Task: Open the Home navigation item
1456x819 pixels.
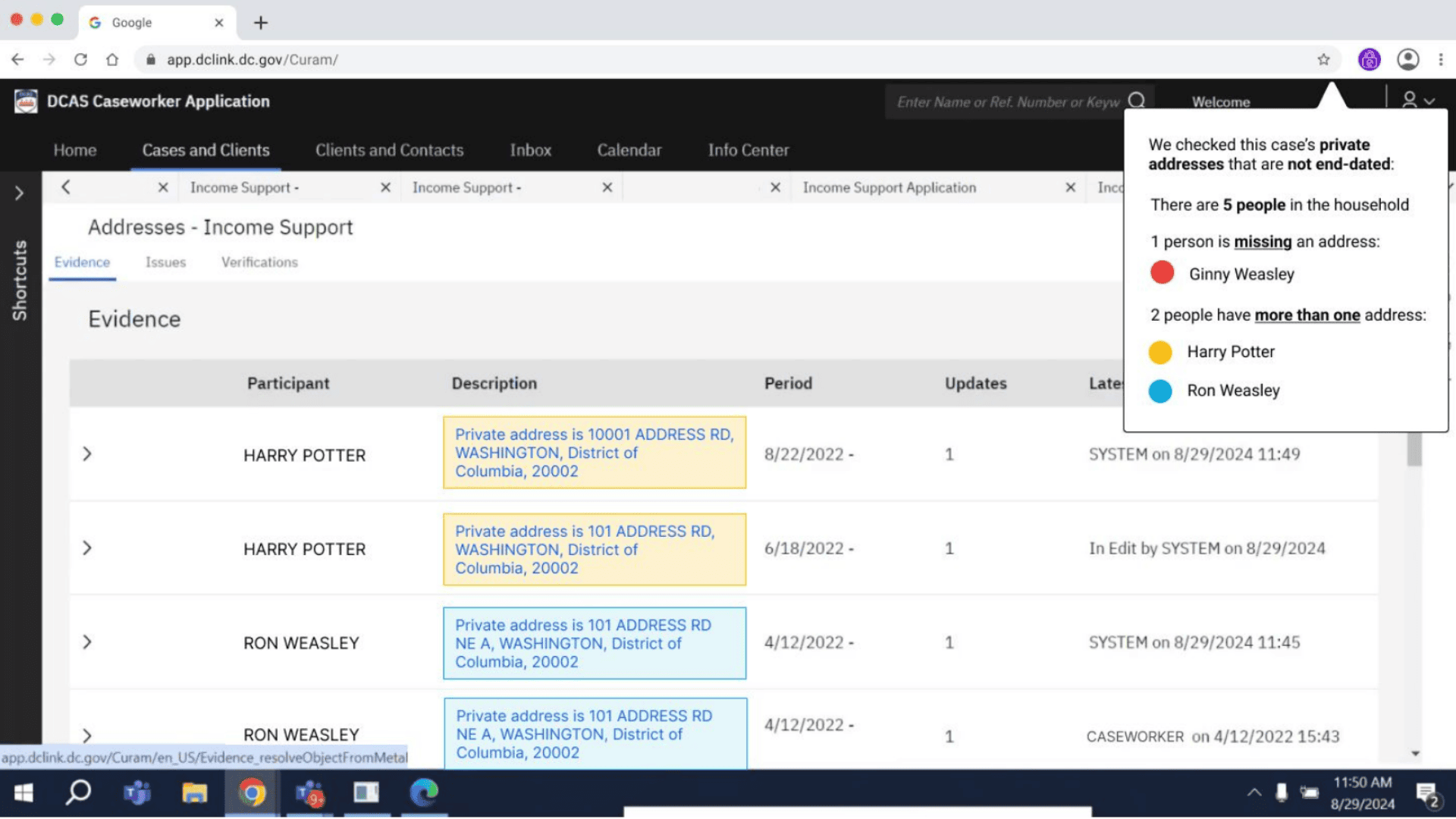Action: point(75,150)
